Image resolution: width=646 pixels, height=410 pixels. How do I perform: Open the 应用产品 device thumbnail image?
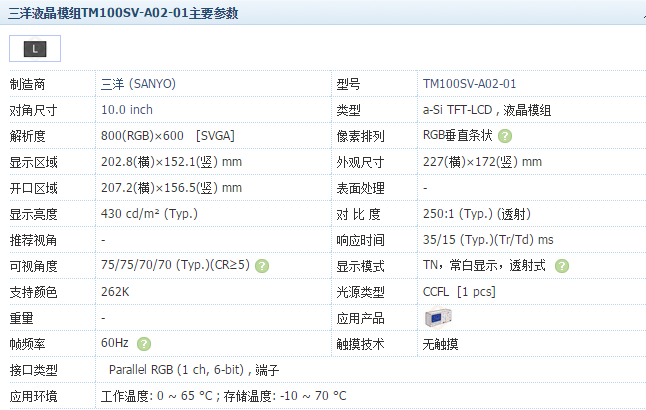(439, 318)
